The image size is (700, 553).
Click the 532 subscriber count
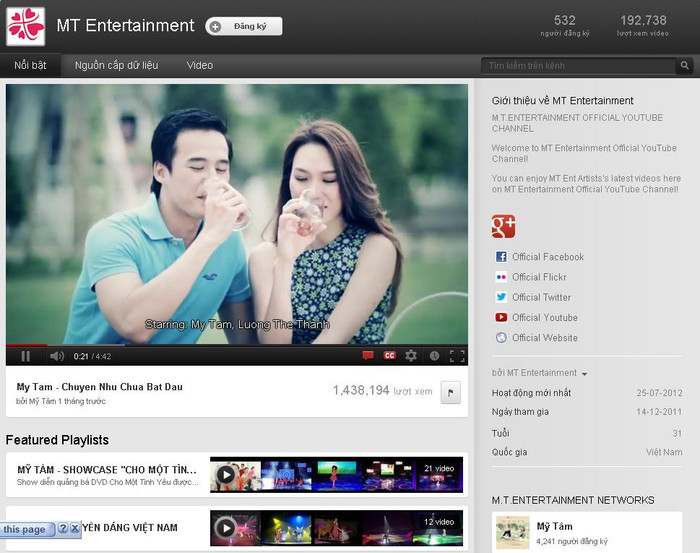(565, 20)
